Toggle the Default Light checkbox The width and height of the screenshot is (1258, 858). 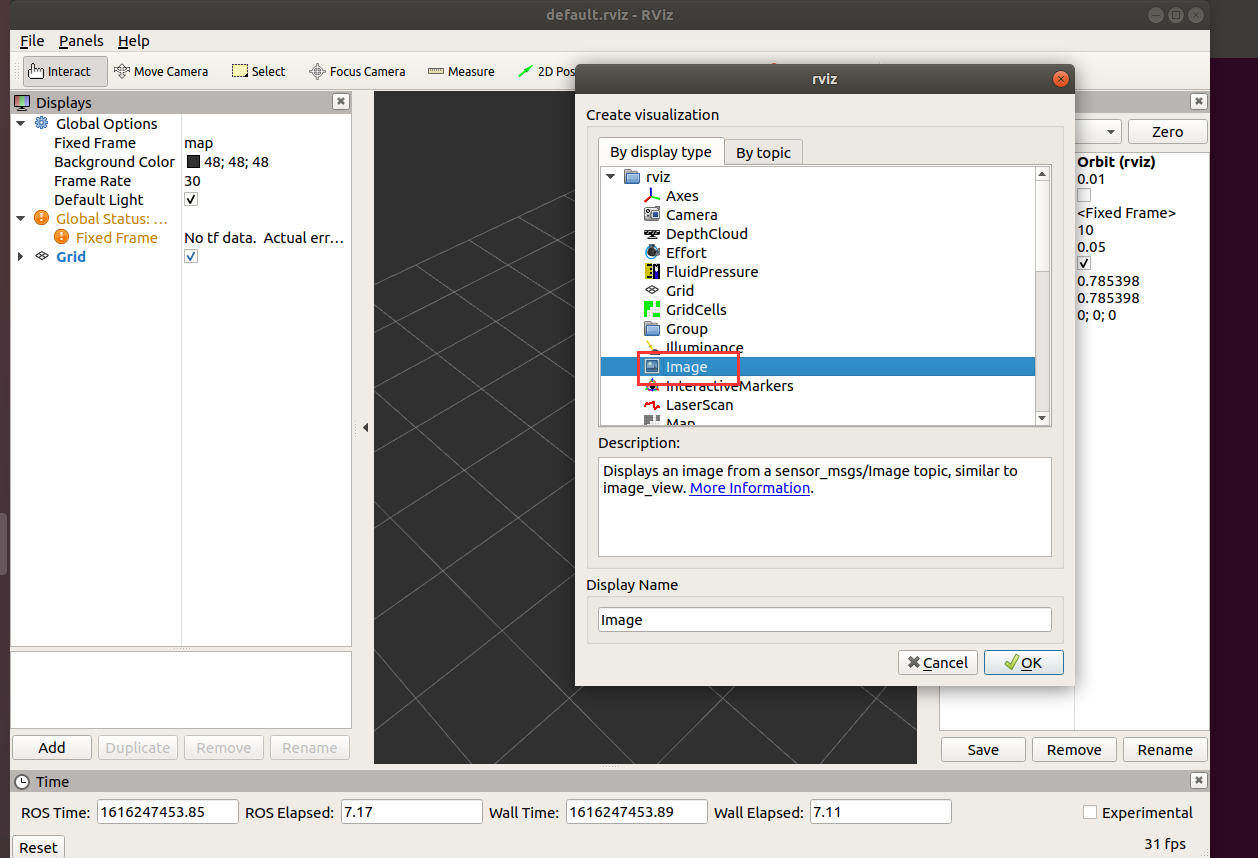(x=191, y=199)
